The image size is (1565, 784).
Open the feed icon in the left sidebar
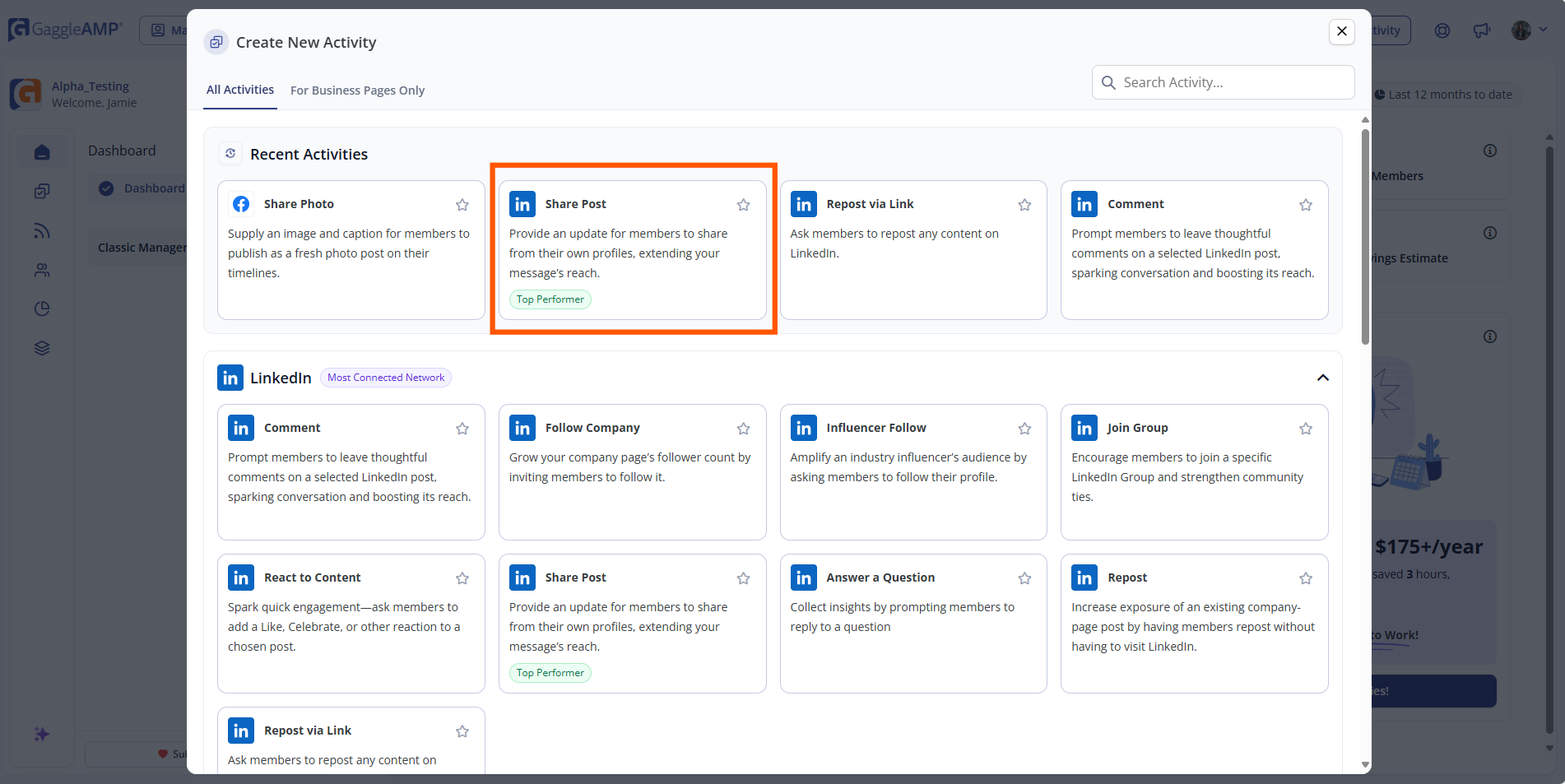point(41,230)
